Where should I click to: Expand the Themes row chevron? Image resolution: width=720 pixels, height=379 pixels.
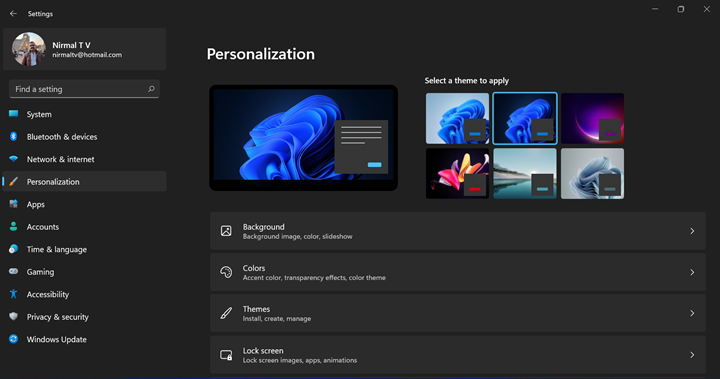pos(692,313)
